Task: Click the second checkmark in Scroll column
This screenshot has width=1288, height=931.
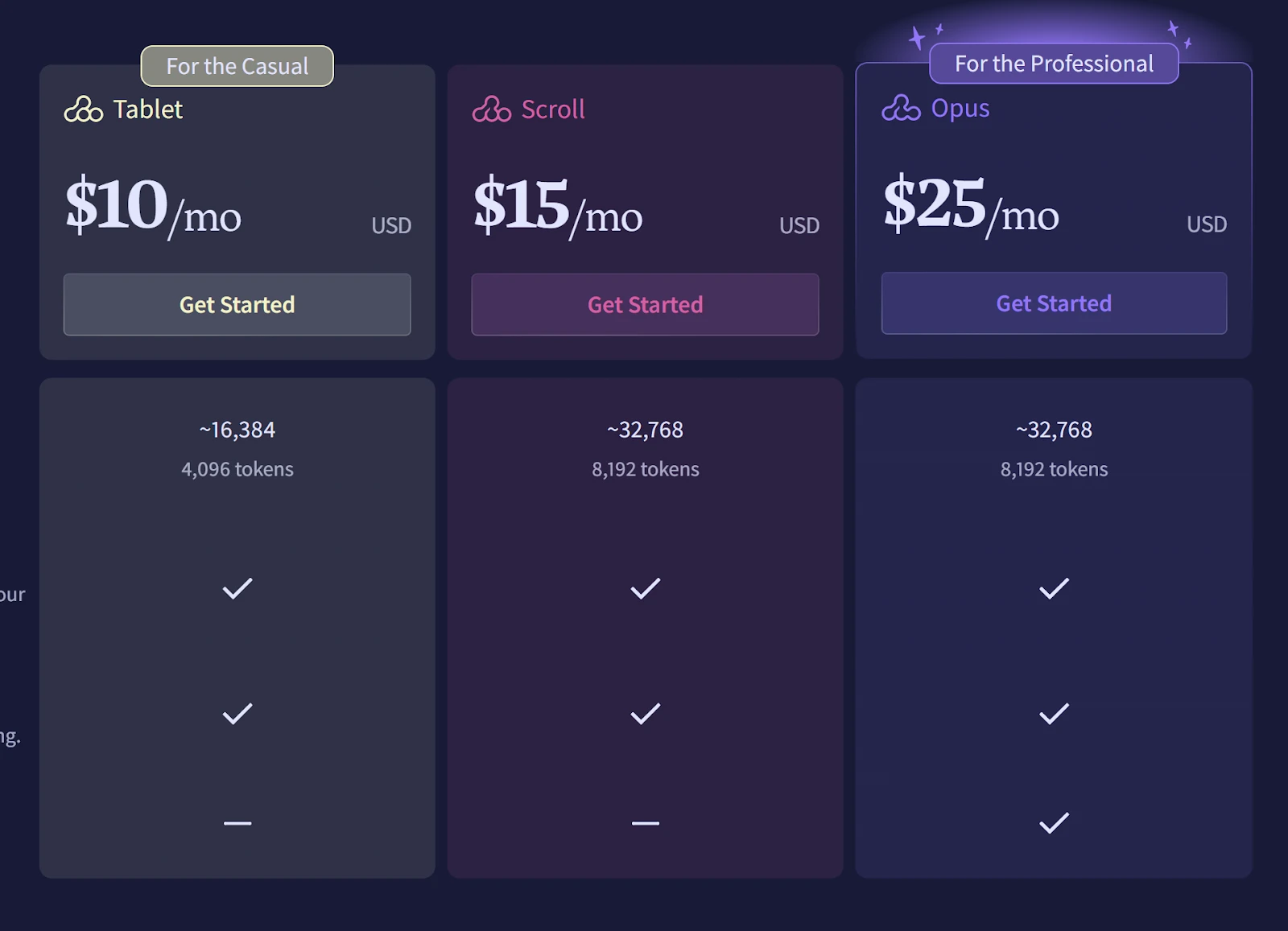Action: [x=646, y=714]
